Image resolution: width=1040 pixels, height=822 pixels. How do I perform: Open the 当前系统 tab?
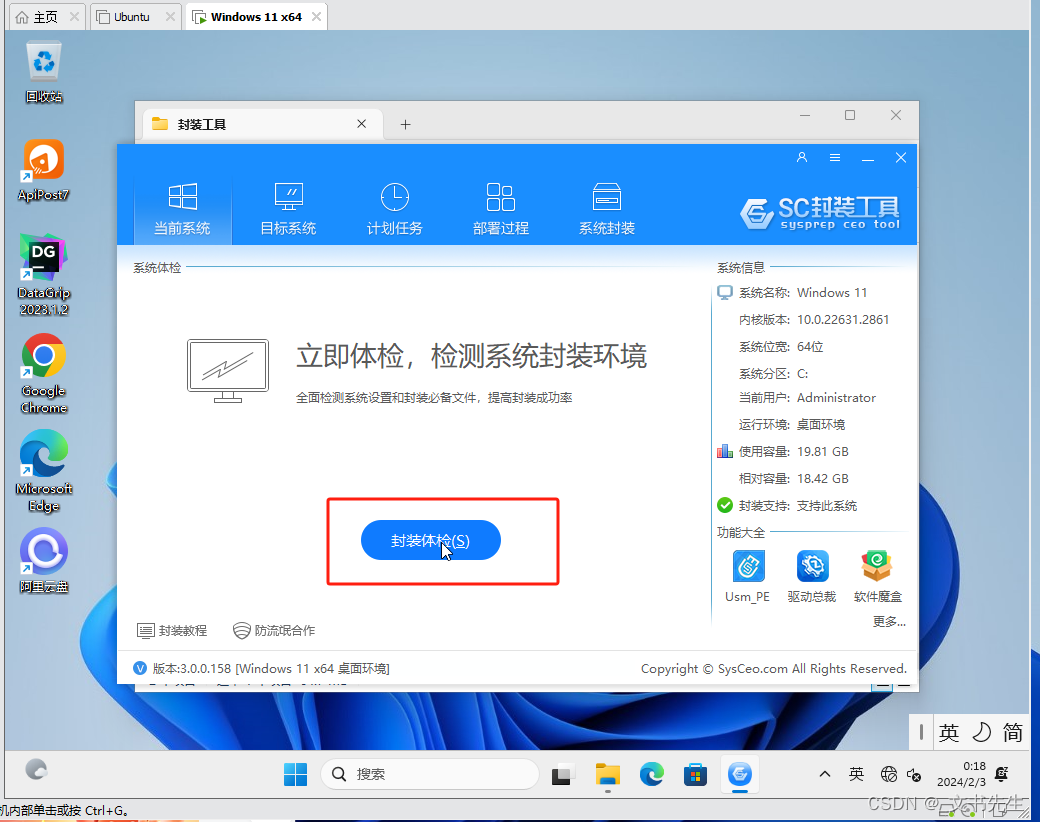point(182,209)
